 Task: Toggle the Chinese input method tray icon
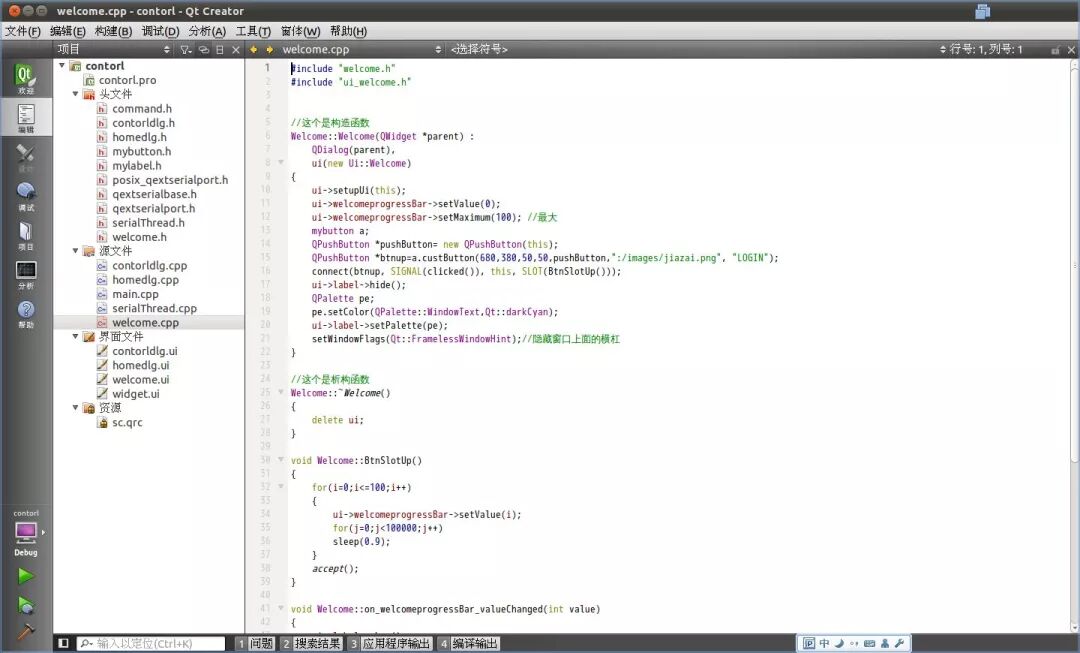[x=824, y=643]
